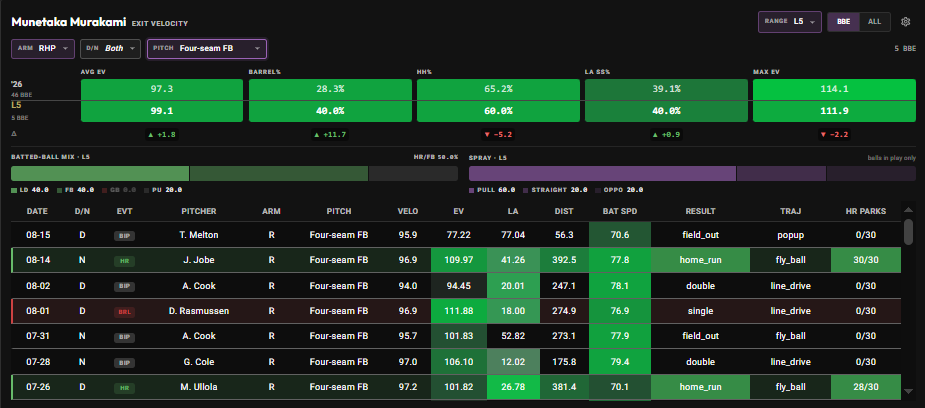Image resolution: width=925 pixels, height=408 pixels.
Task: Click the 79.4 bat speed cell
Action: coord(619,361)
